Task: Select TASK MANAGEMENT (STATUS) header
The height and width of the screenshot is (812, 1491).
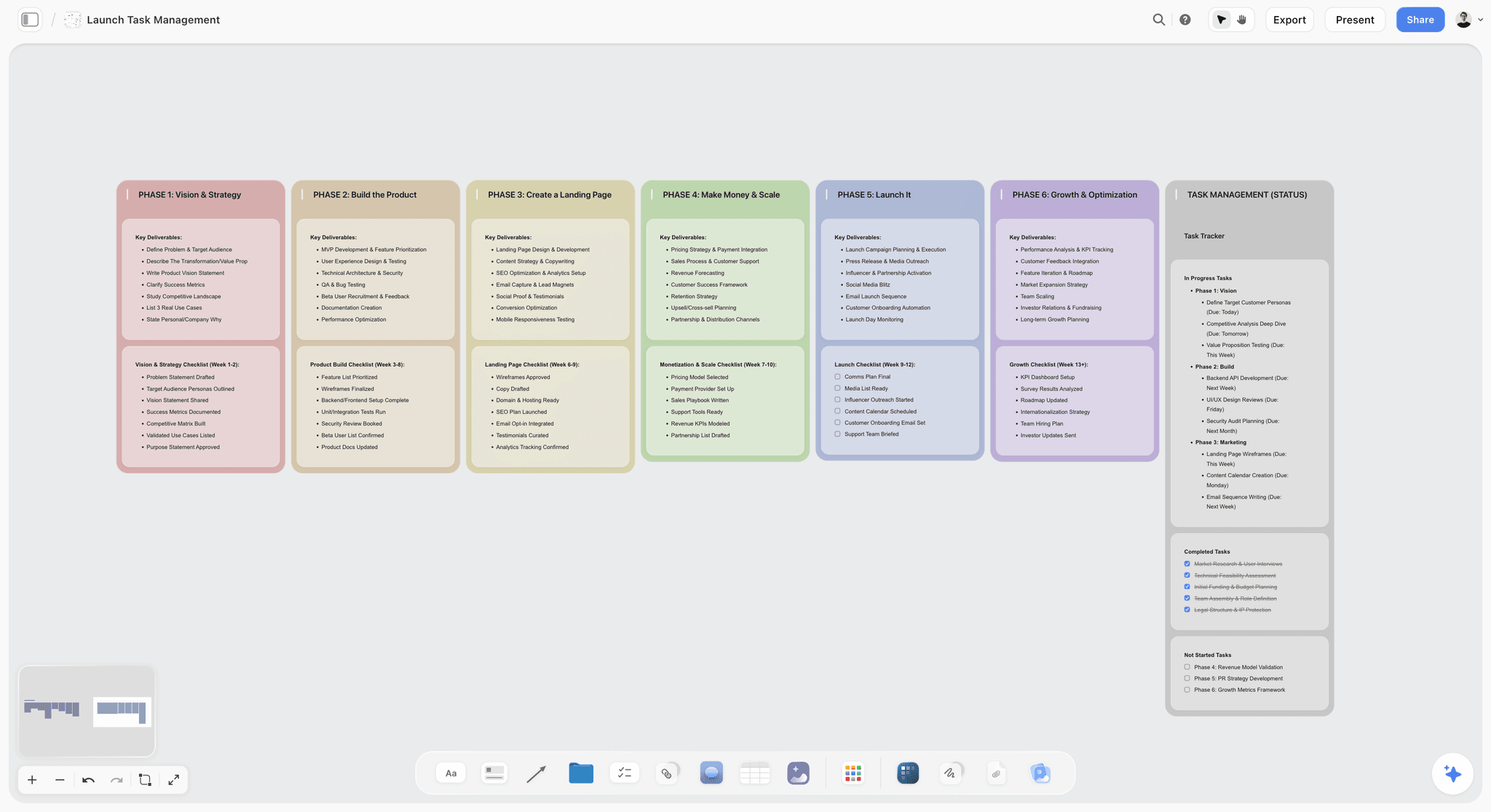Action: click(x=1247, y=195)
